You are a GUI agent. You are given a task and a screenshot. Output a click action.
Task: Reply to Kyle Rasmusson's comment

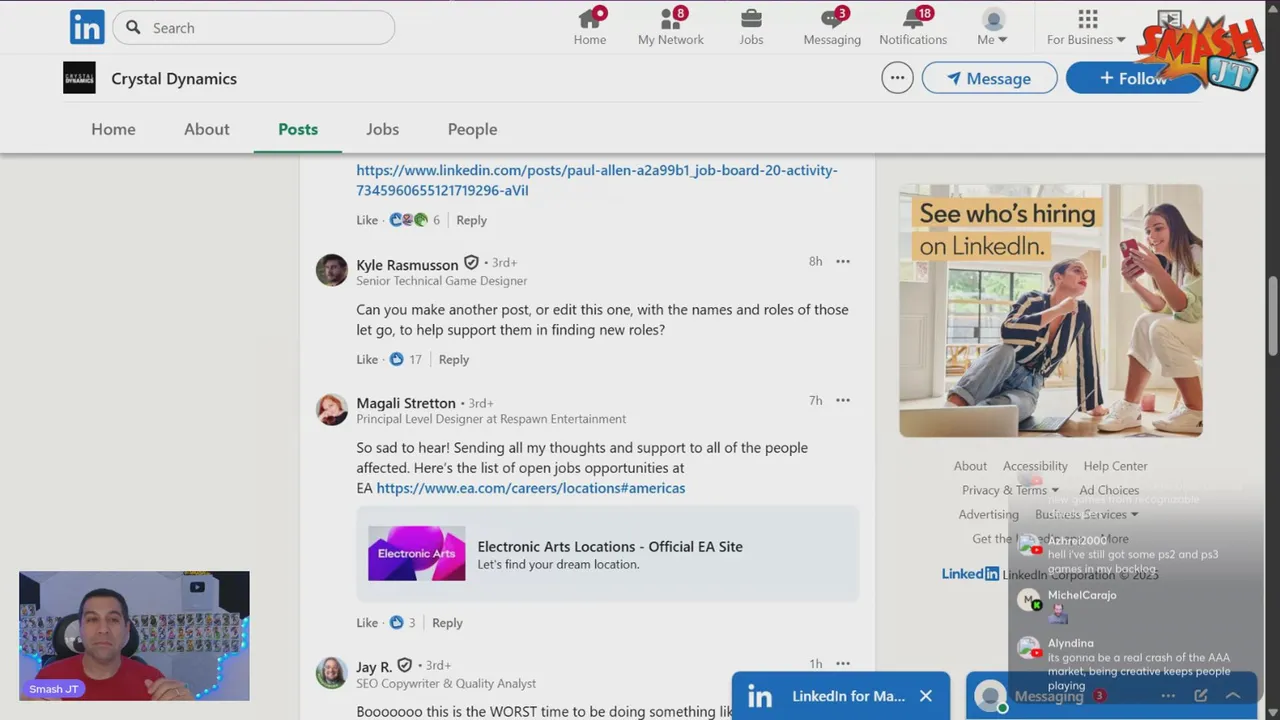tap(453, 359)
